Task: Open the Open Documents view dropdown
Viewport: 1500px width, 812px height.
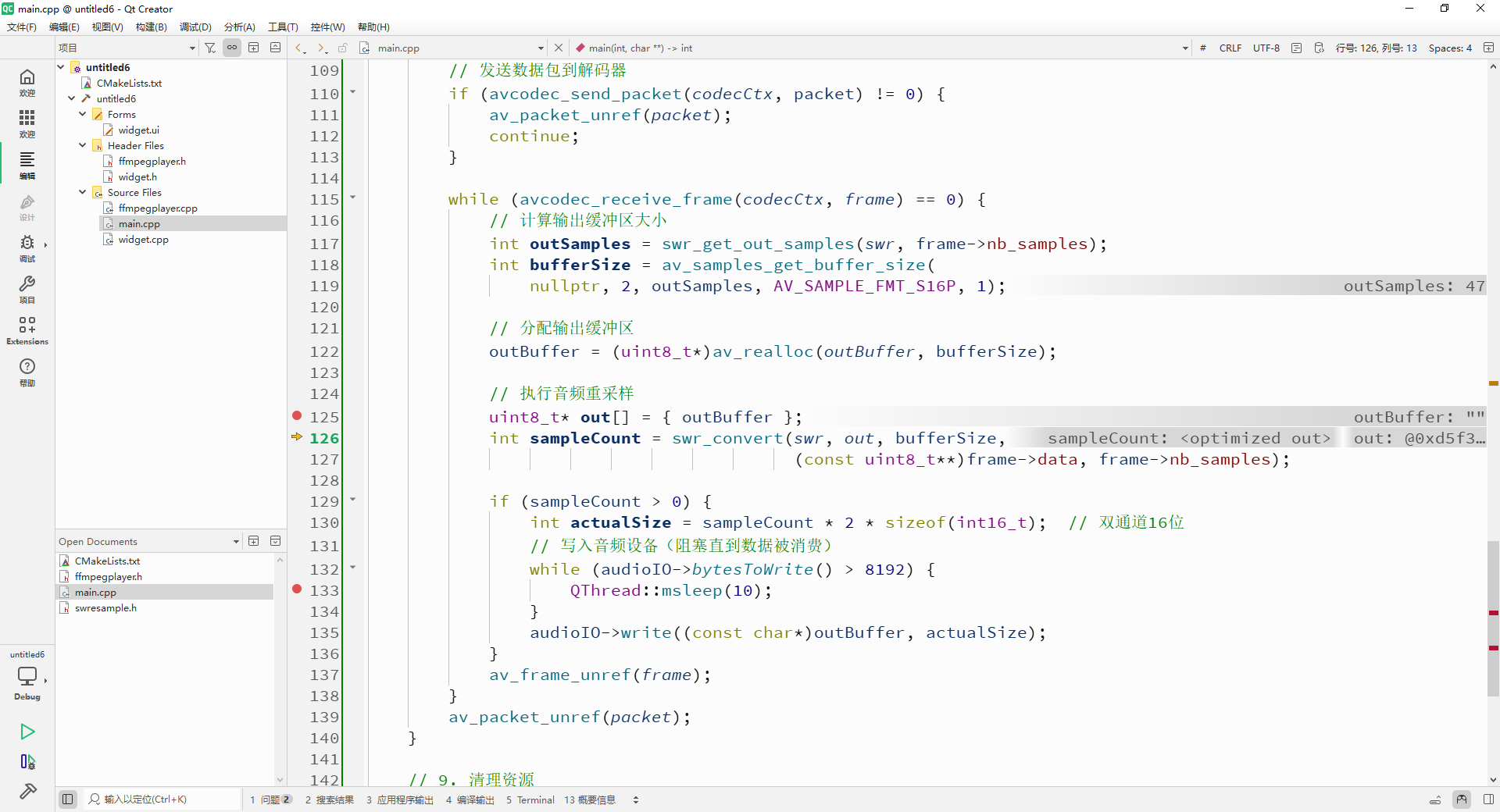Action: coord(148,541)
